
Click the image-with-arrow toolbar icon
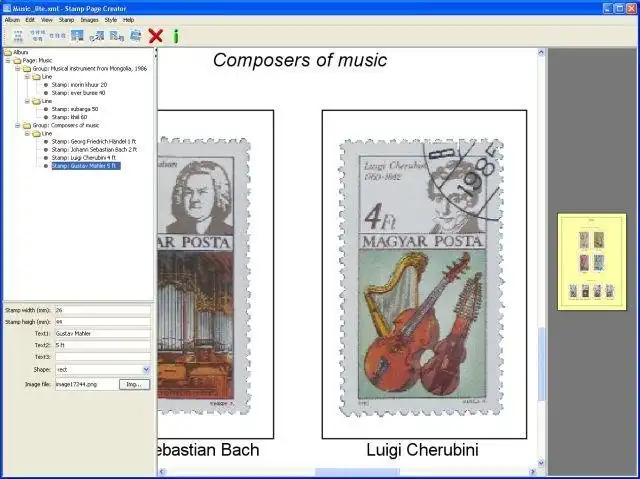(x=97, y=36)
